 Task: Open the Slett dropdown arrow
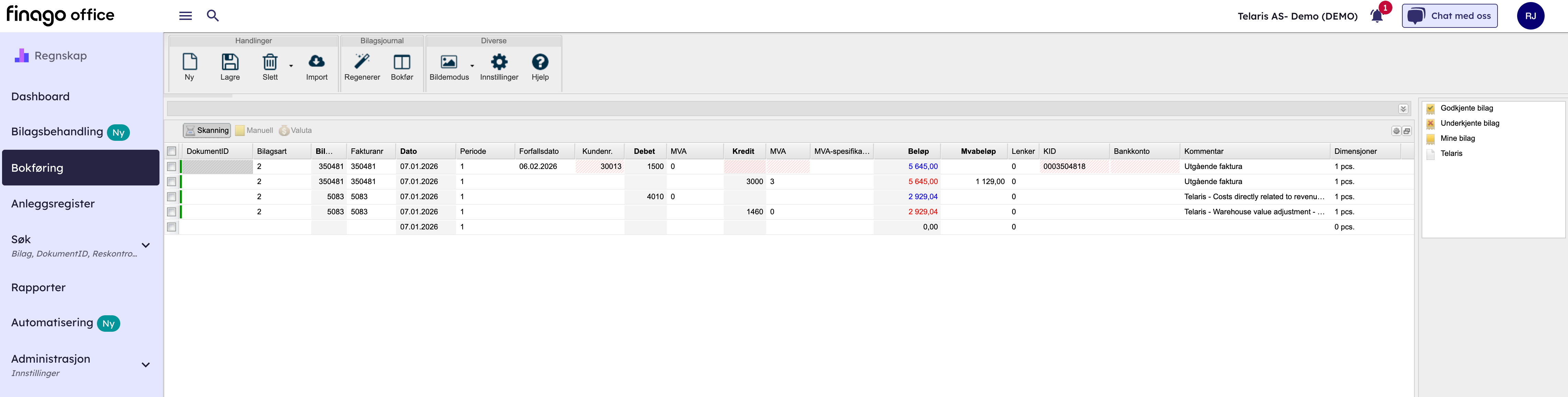pos(291,66)
